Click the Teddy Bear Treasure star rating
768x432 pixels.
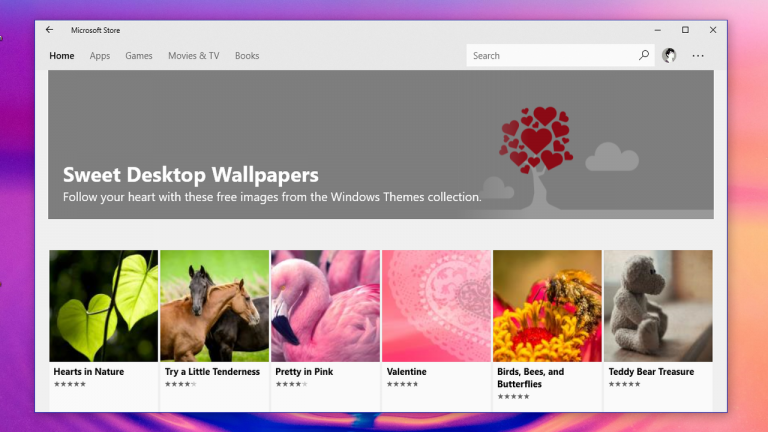[x=624, y=384]
